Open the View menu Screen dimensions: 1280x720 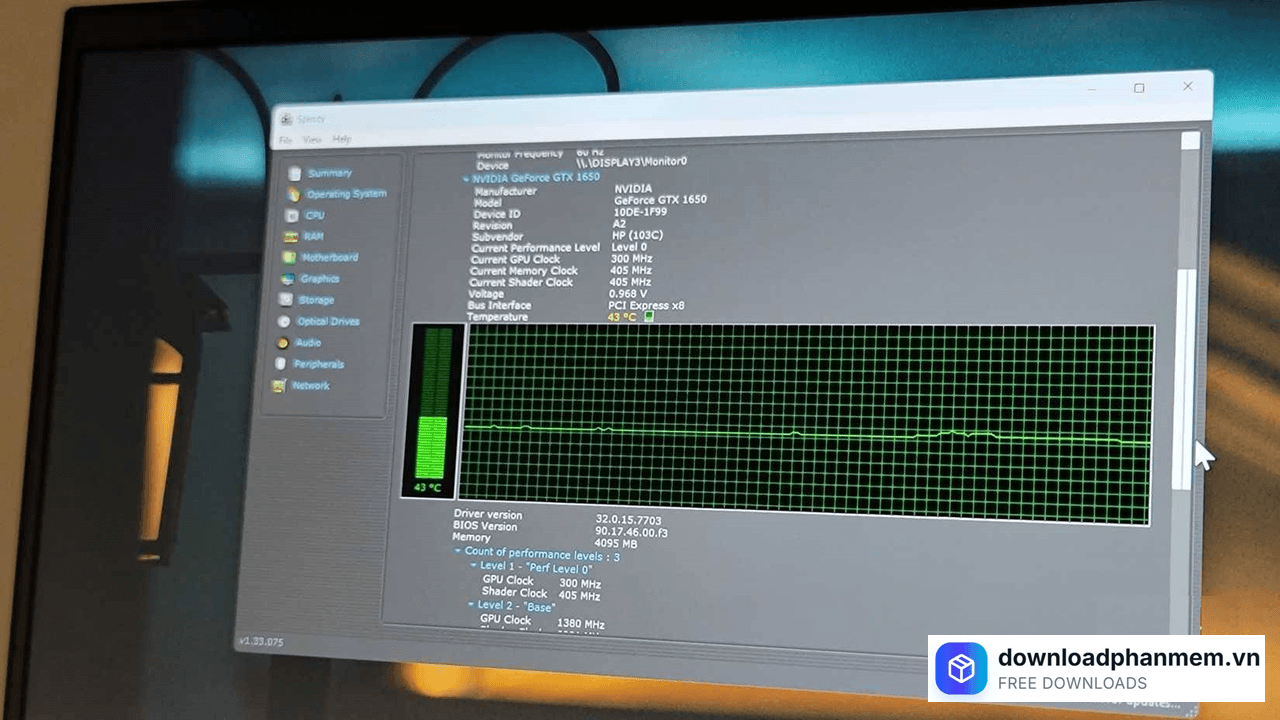pos(312,140)
